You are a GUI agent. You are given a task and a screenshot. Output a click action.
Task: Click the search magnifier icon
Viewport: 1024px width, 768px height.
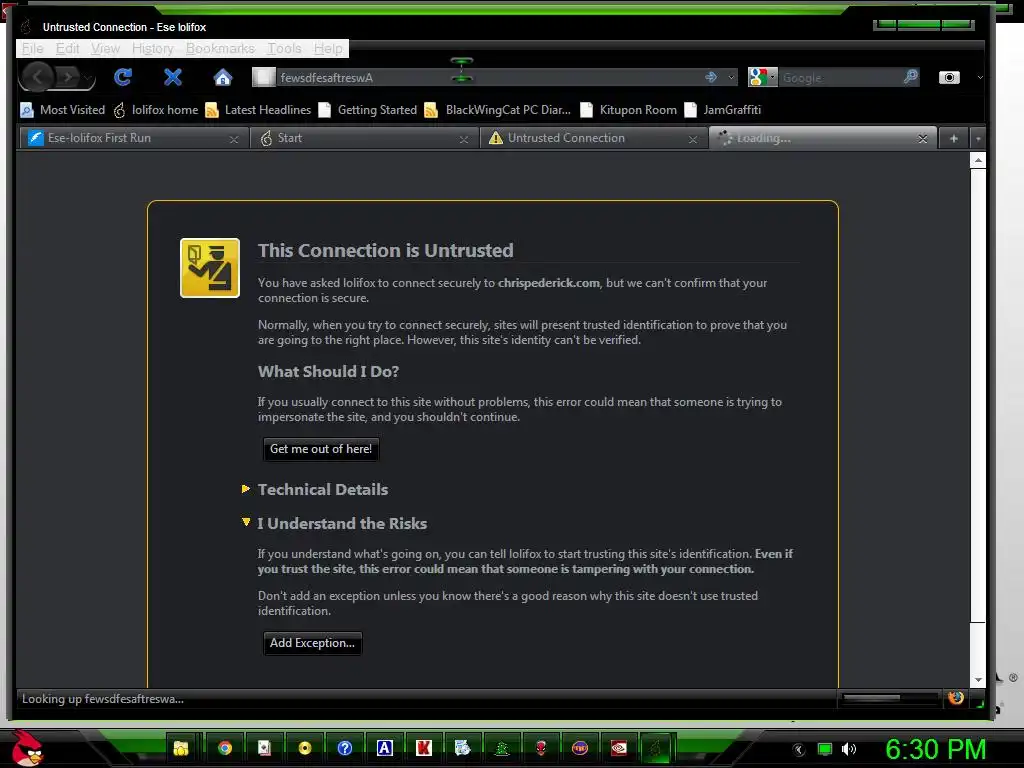pos(910,77)
